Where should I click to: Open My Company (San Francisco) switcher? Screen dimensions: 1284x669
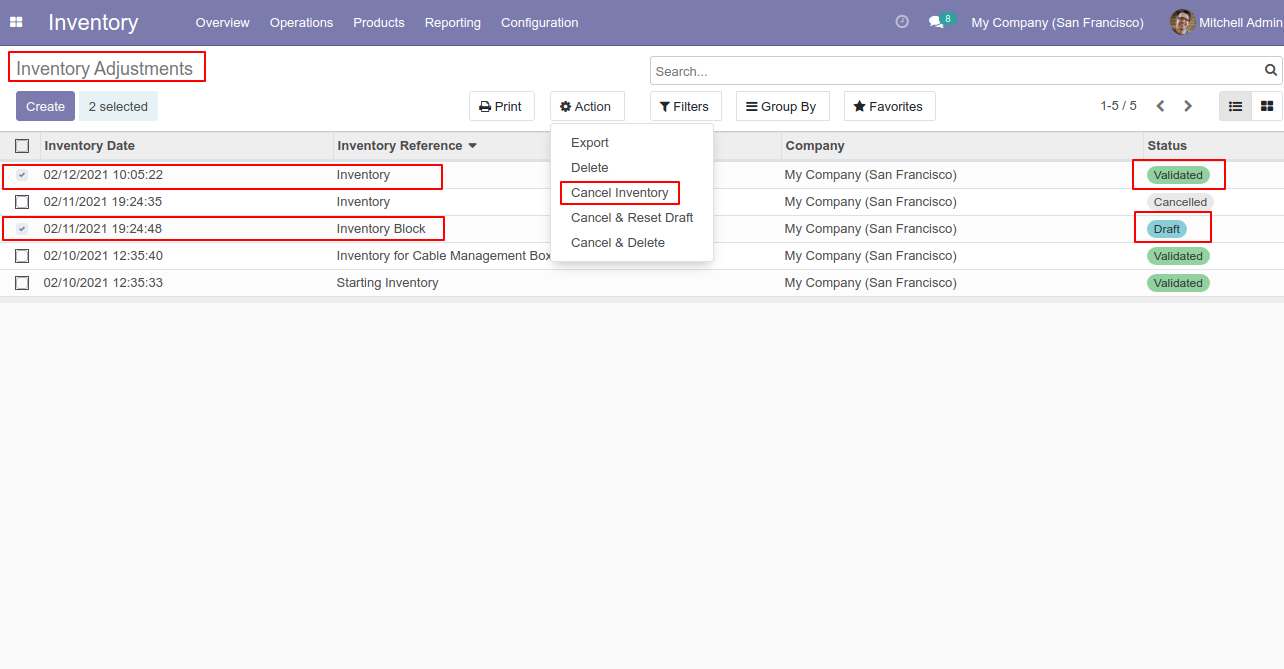click(x=1057, y=22)
